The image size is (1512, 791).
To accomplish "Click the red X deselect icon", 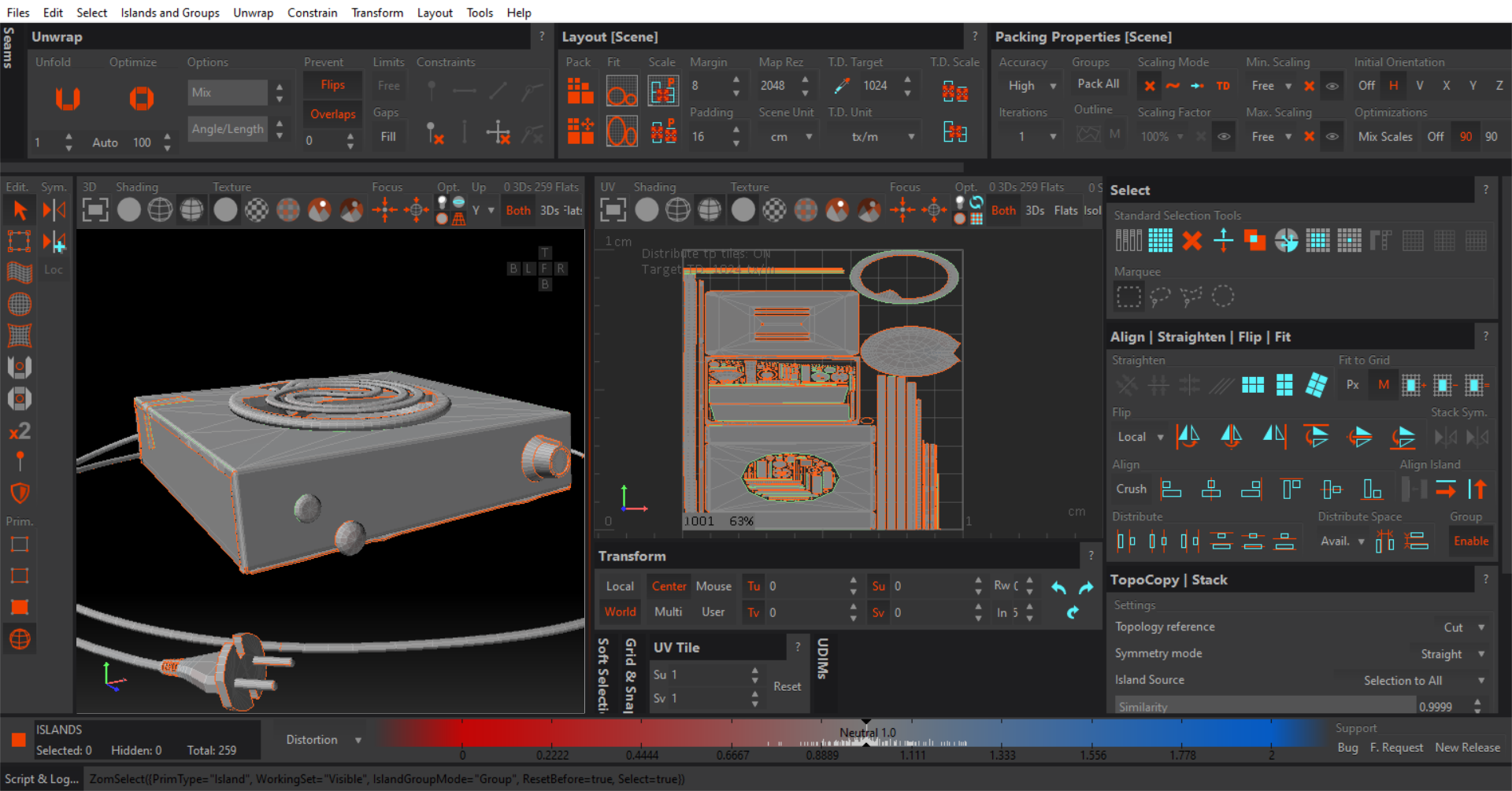I will tap(1191, 241).
